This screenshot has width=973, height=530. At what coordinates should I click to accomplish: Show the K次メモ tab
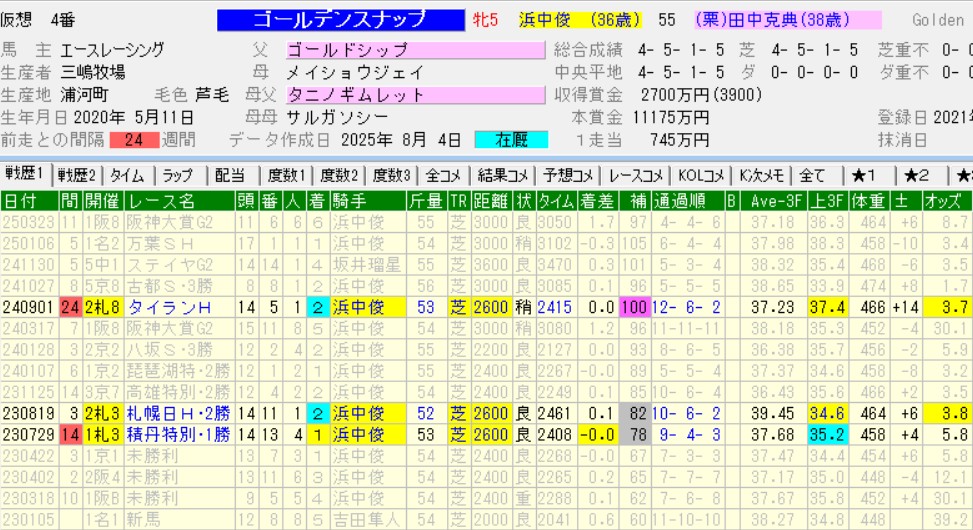760,175
